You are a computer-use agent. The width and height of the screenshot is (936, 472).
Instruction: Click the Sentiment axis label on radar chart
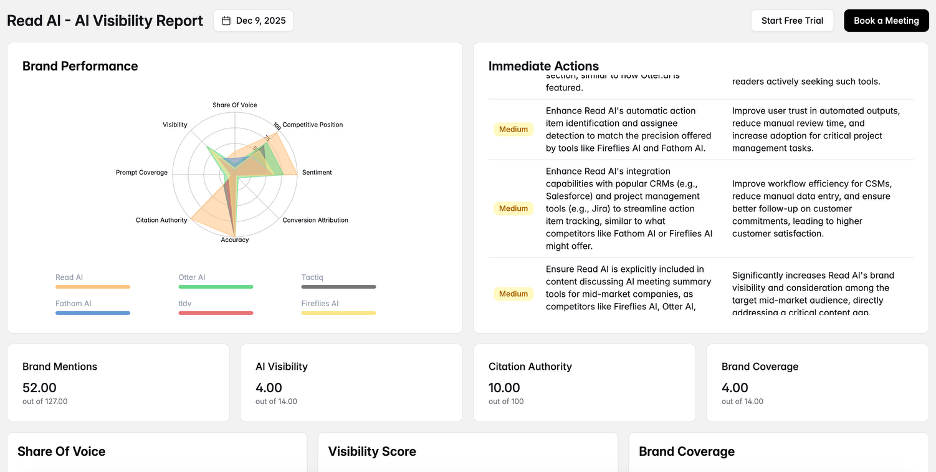[317, 173]
